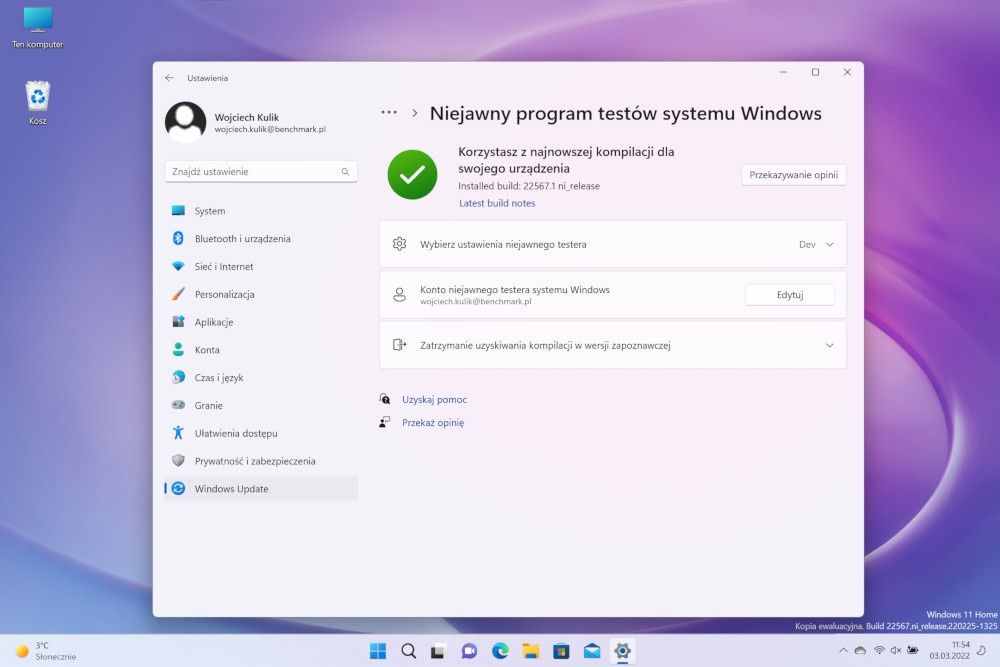Open Ułatwienia dostępu settings

(261, 434)
